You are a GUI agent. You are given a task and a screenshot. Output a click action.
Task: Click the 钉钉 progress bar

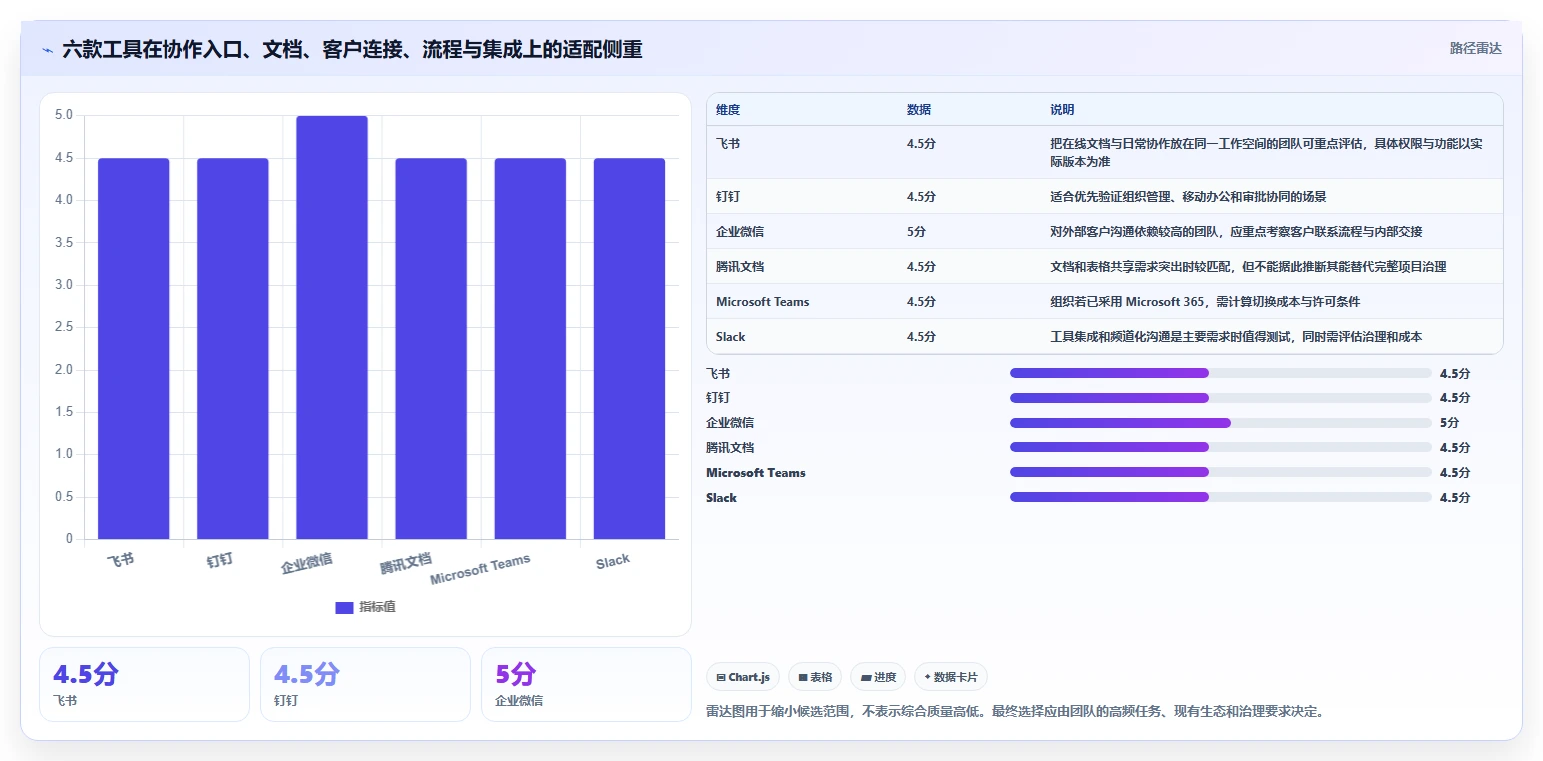coord(1220,398)
